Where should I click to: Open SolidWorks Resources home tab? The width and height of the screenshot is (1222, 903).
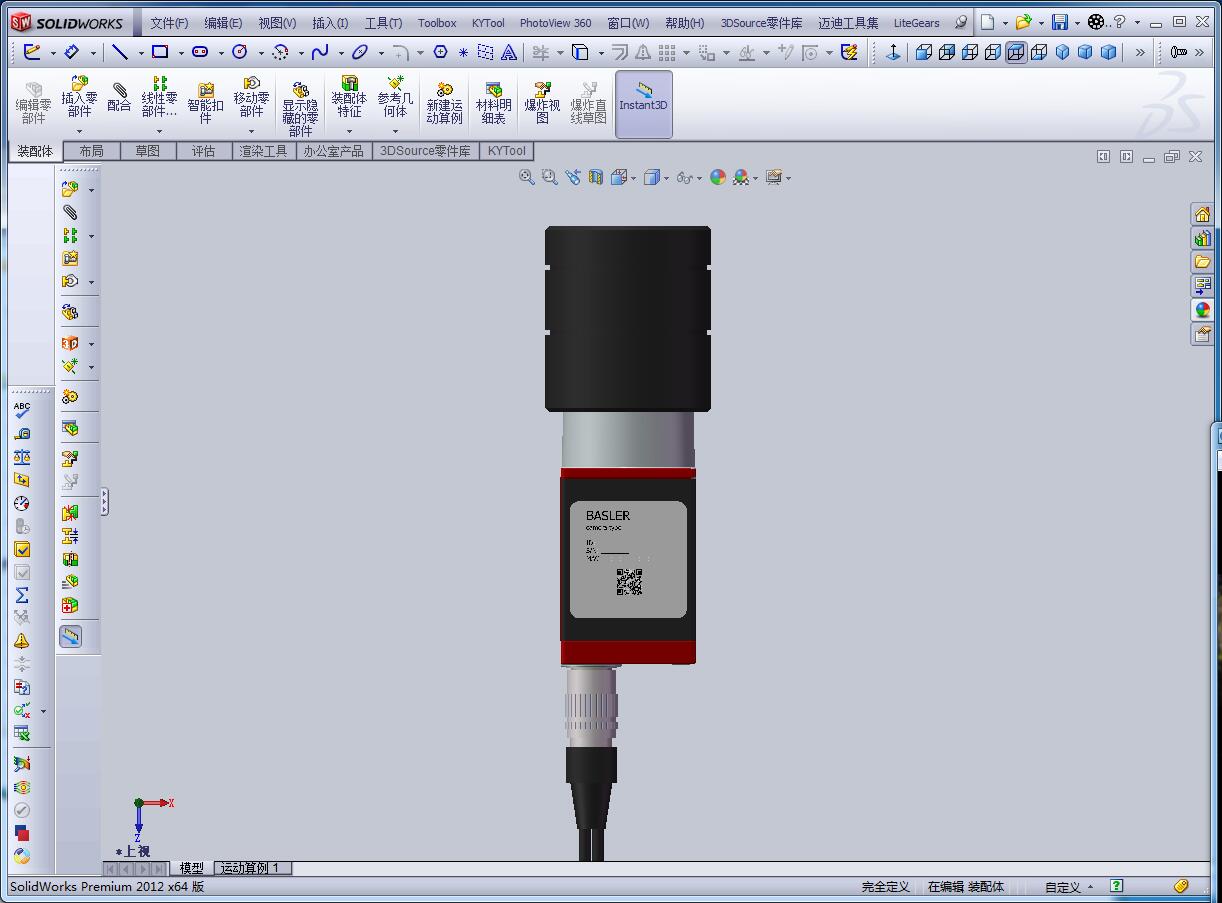click(x=1202, y=214)
